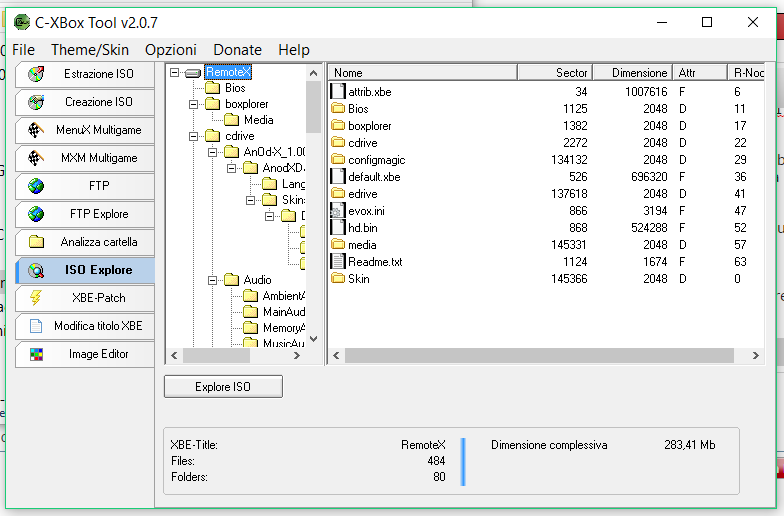
Task: Open the Theme/Skin menu
Action: (x=90, y=50)
